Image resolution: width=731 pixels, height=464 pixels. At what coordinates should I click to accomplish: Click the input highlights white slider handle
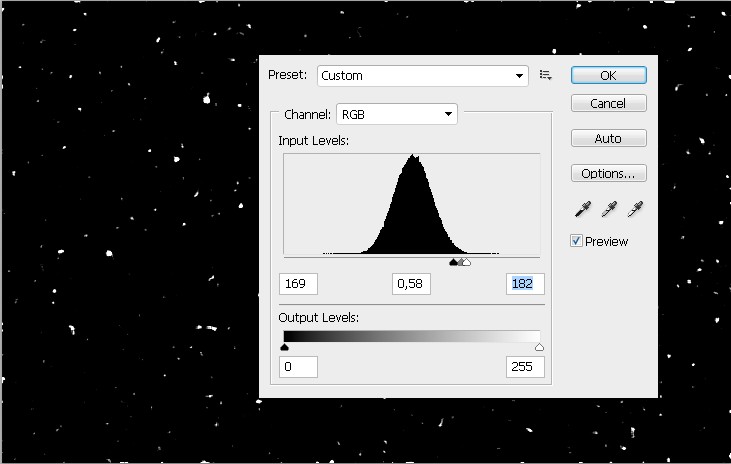point(467,263)
